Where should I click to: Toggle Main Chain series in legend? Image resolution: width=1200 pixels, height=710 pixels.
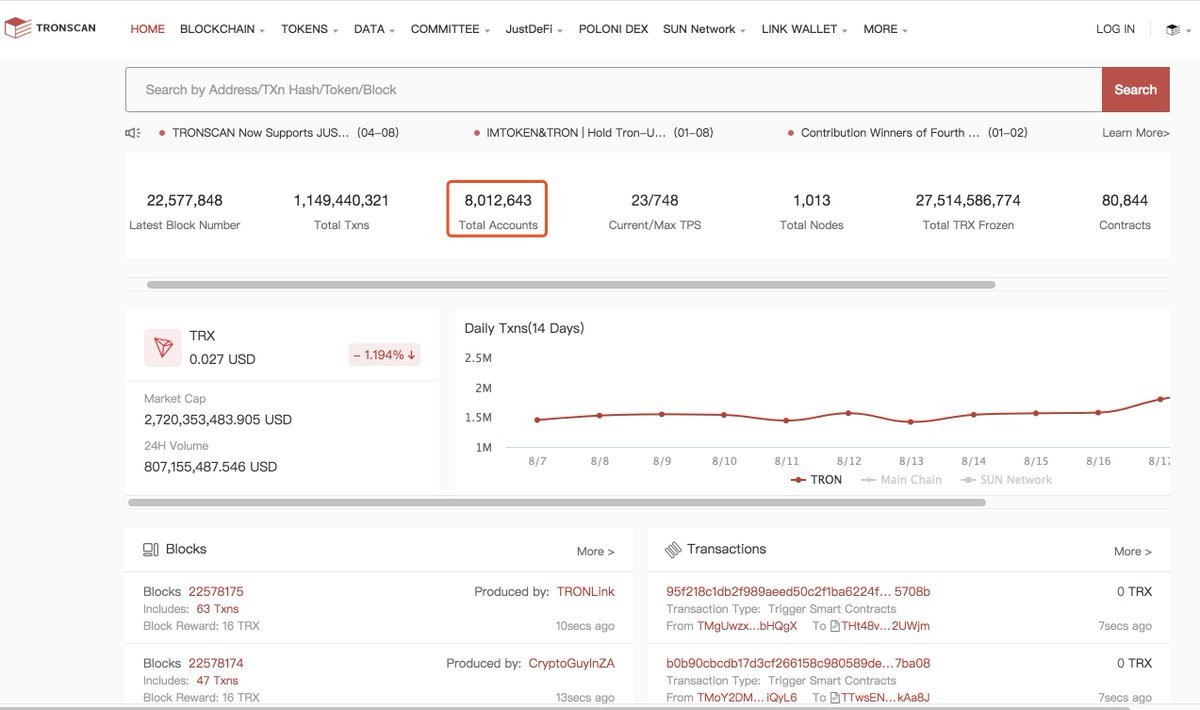tap(901, 480)
